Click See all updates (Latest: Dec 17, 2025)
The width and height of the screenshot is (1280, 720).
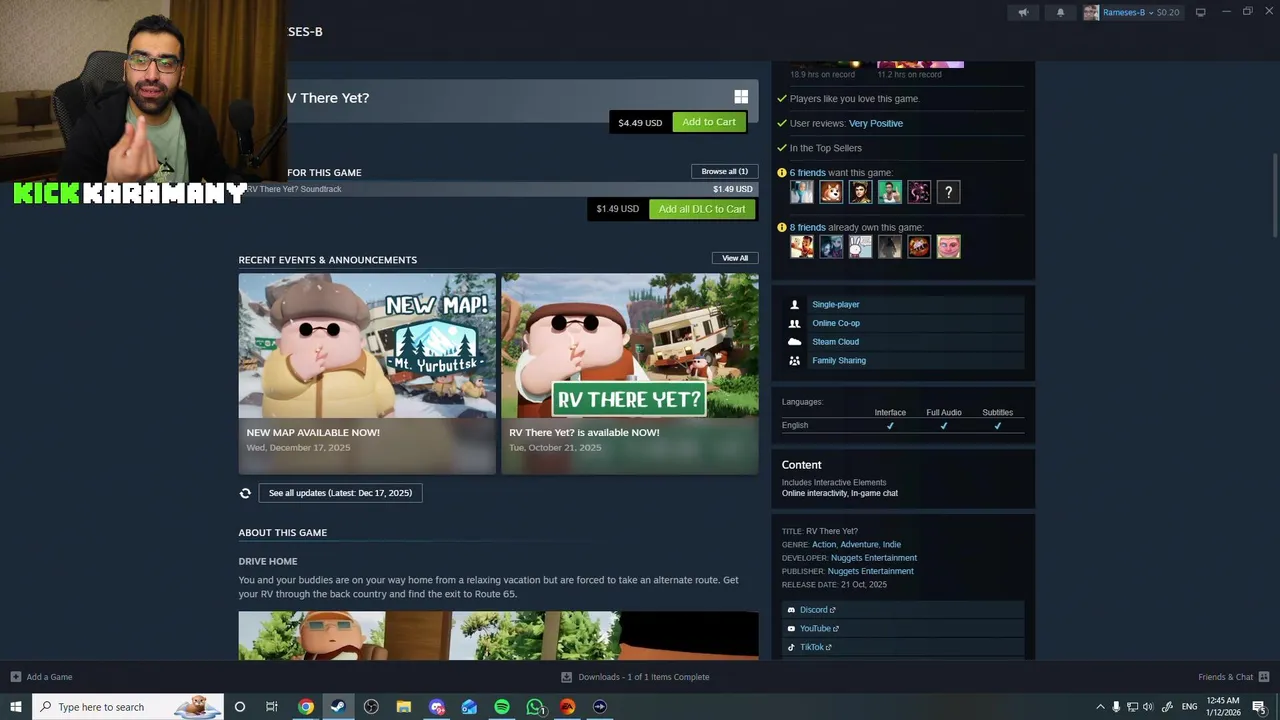click(340, 493)
